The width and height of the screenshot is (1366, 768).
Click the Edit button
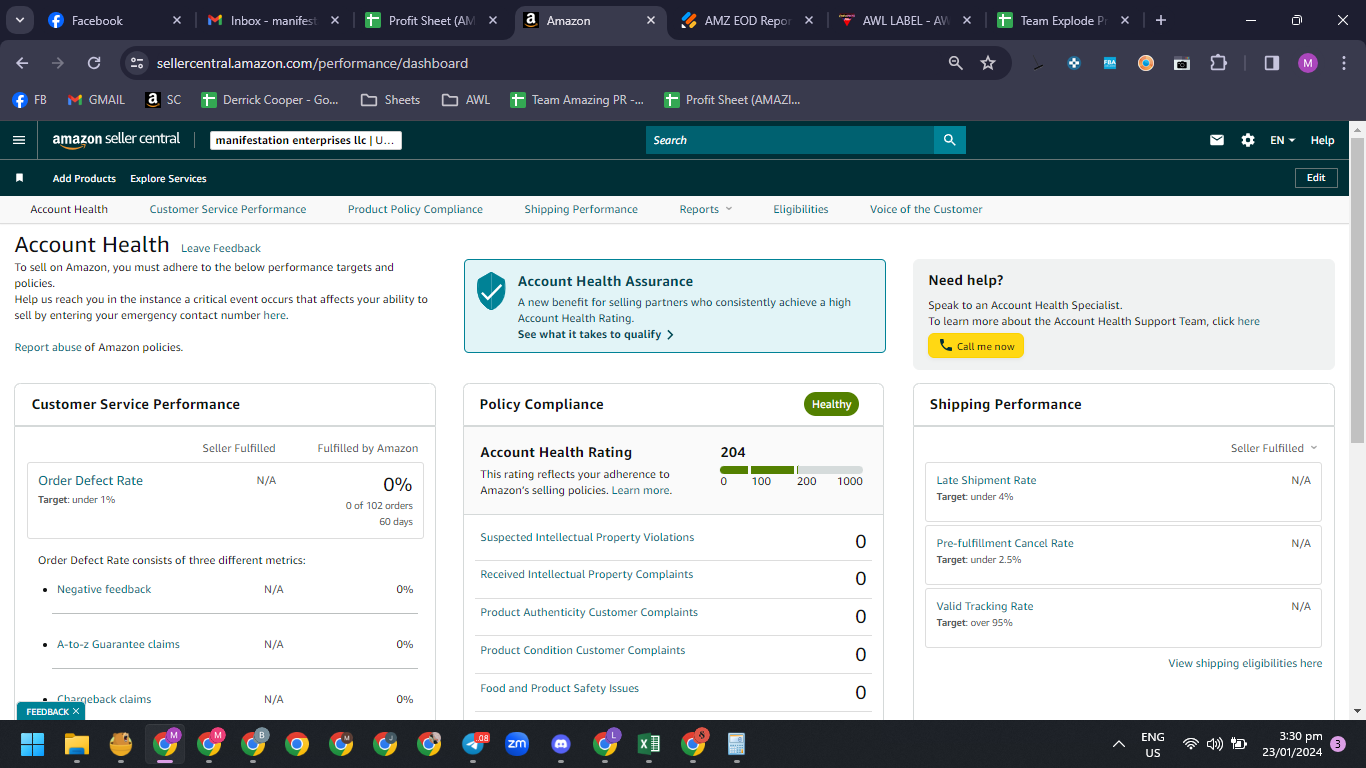point(1316,178)
